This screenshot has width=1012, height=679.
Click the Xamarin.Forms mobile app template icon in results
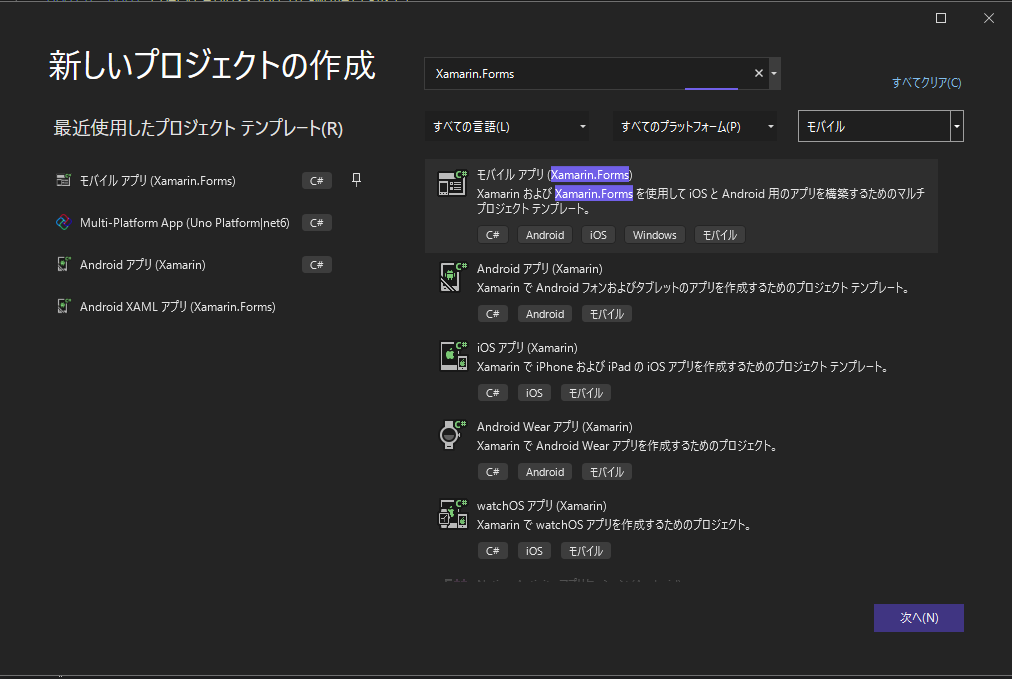452,183
